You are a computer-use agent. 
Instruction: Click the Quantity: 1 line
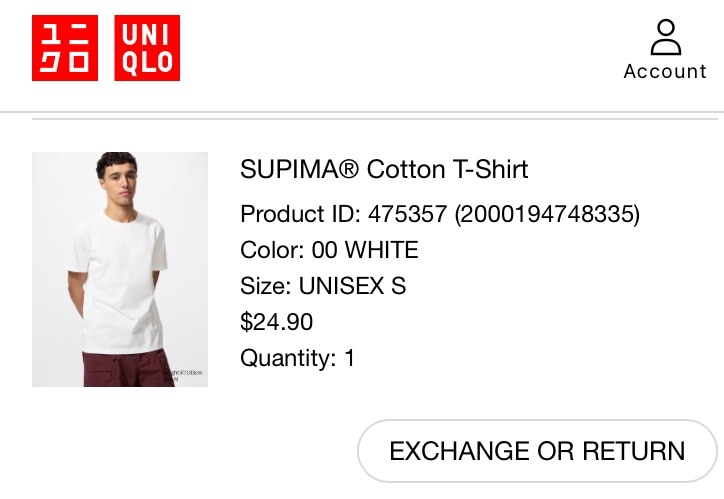coord(297,358)
